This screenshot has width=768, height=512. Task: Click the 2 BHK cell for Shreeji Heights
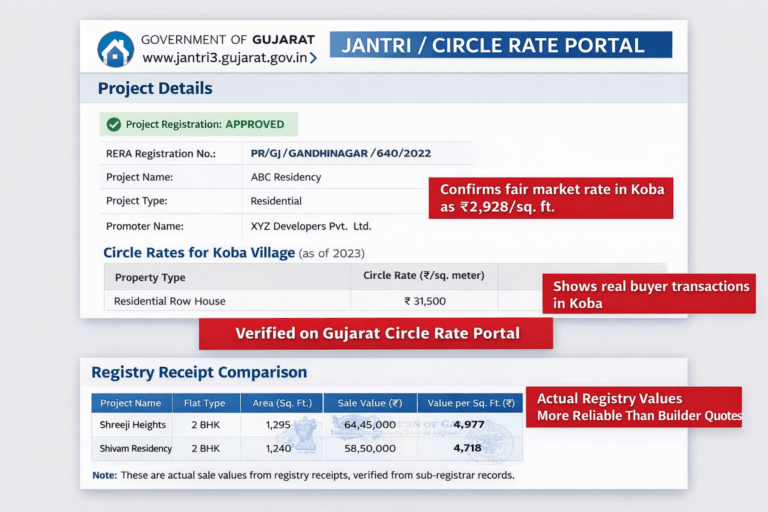tap(205, 425)
